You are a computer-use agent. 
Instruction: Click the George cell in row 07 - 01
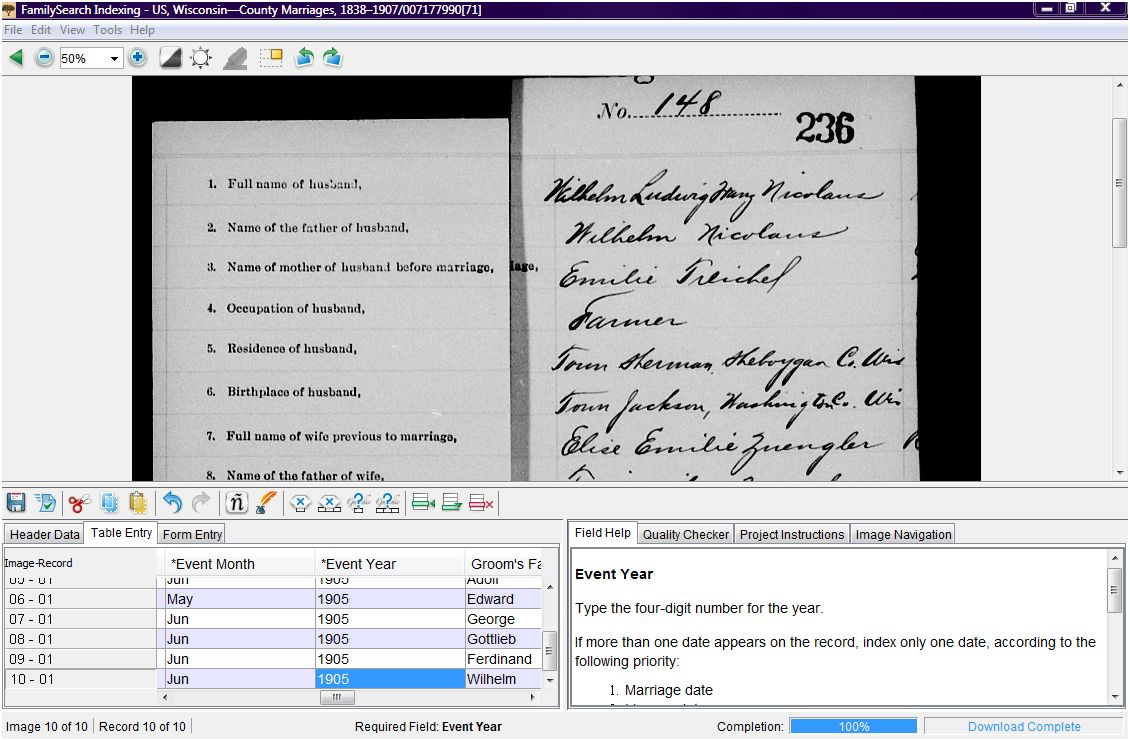[503, 619]
